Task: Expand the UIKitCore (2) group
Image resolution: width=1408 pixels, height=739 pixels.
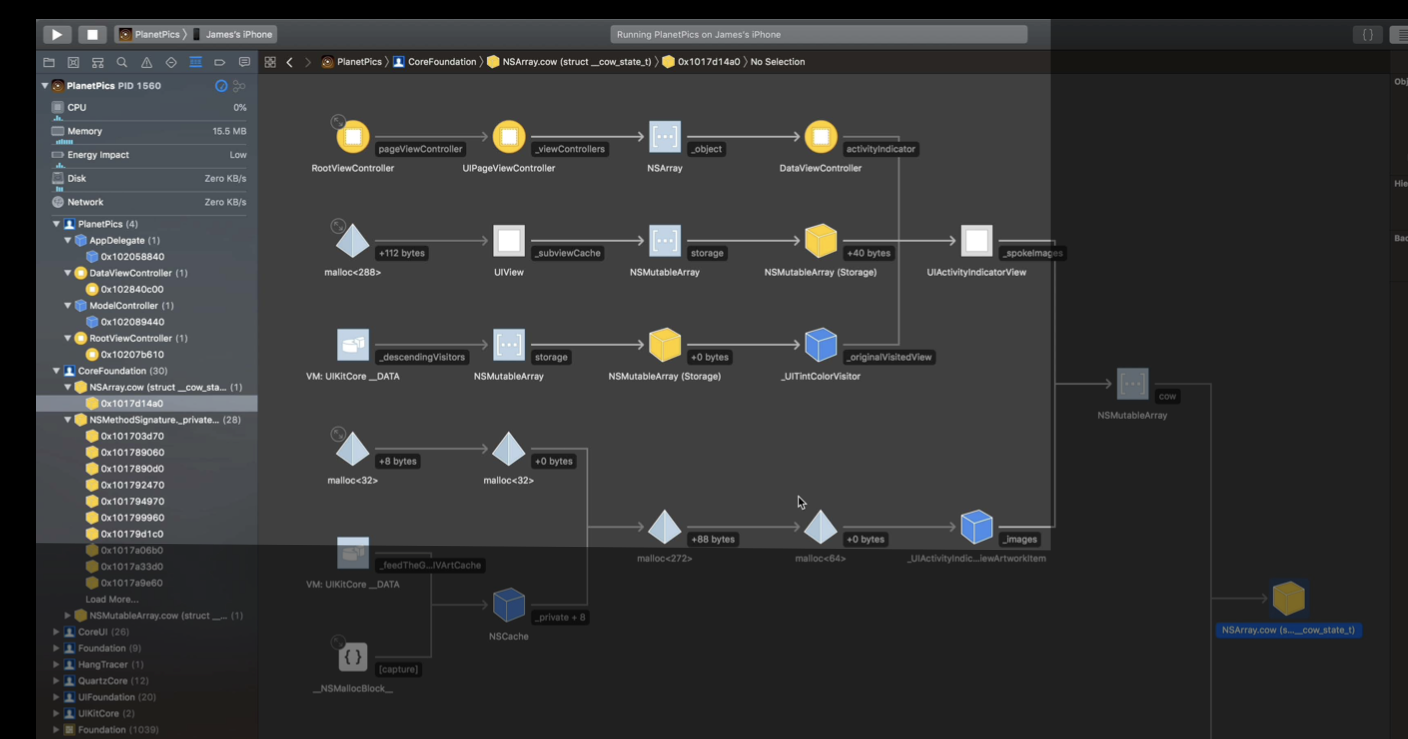Action: [x=56, y=714]
